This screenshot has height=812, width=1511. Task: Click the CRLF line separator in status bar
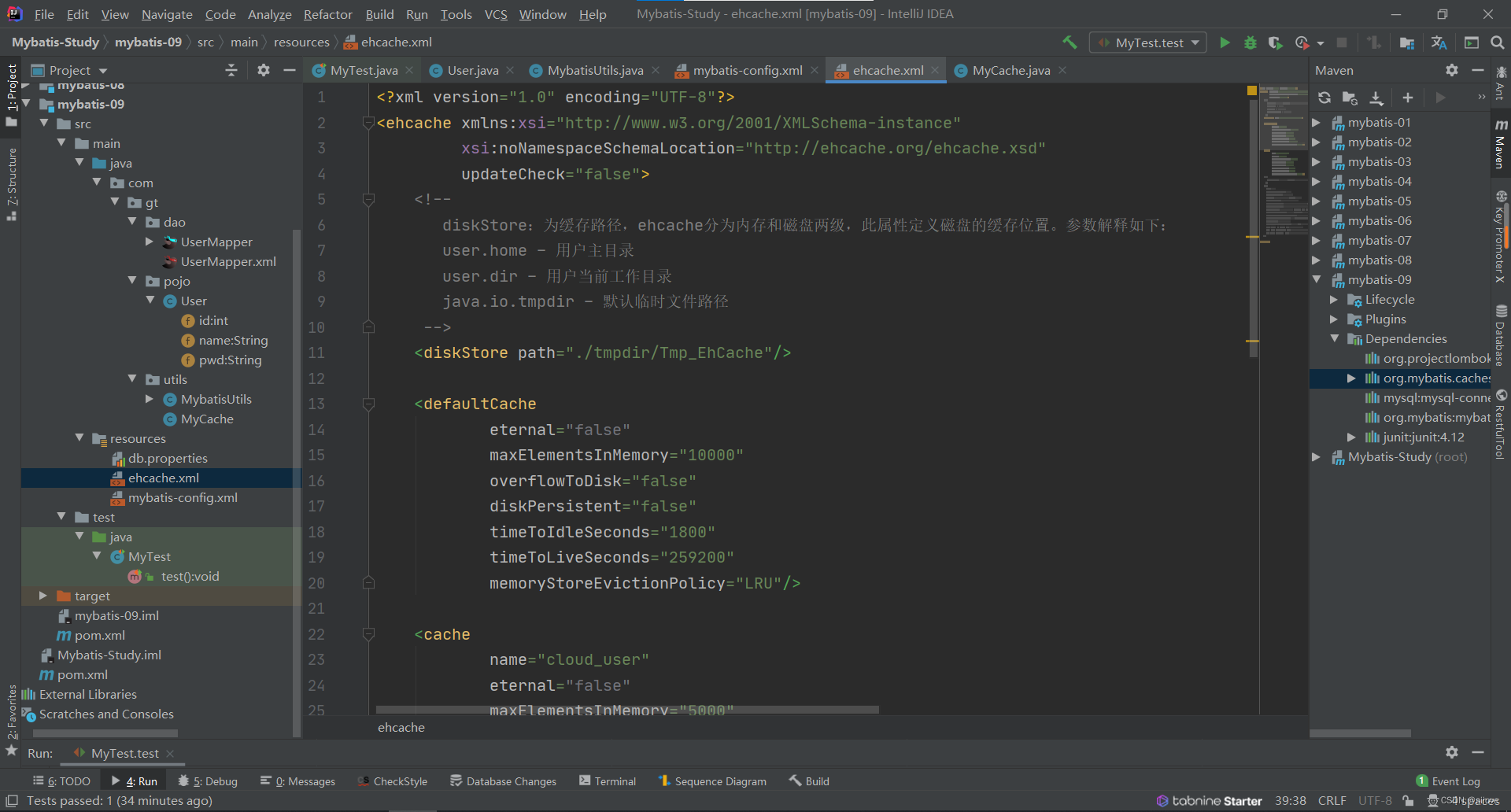[1332, 801]
